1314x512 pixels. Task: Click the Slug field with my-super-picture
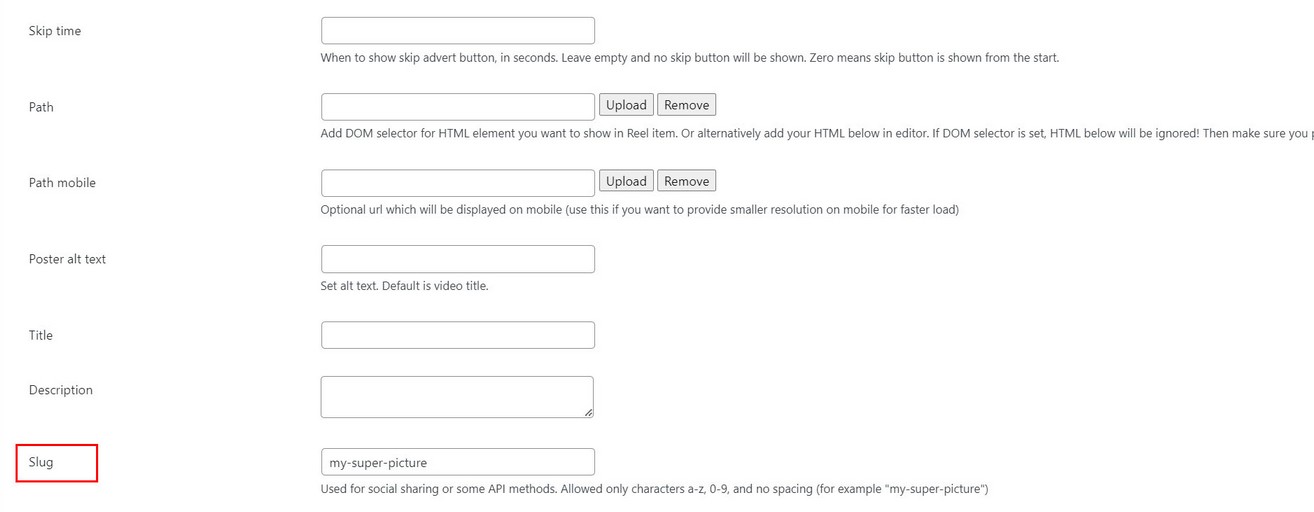click(x=457, y=462)
